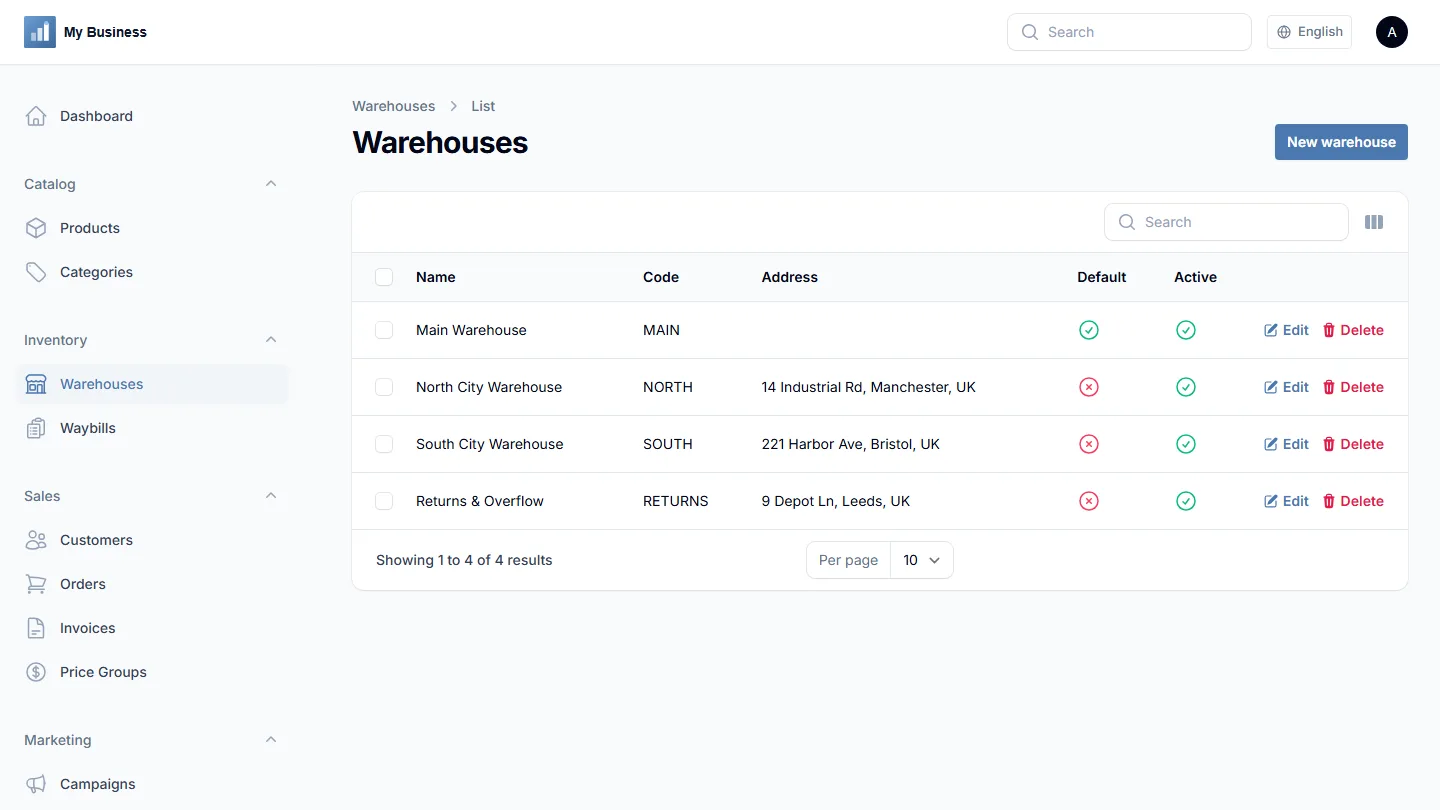Click the Categories tag icon
Viewport: 1440px width, 810px height.
pos(36,272)
